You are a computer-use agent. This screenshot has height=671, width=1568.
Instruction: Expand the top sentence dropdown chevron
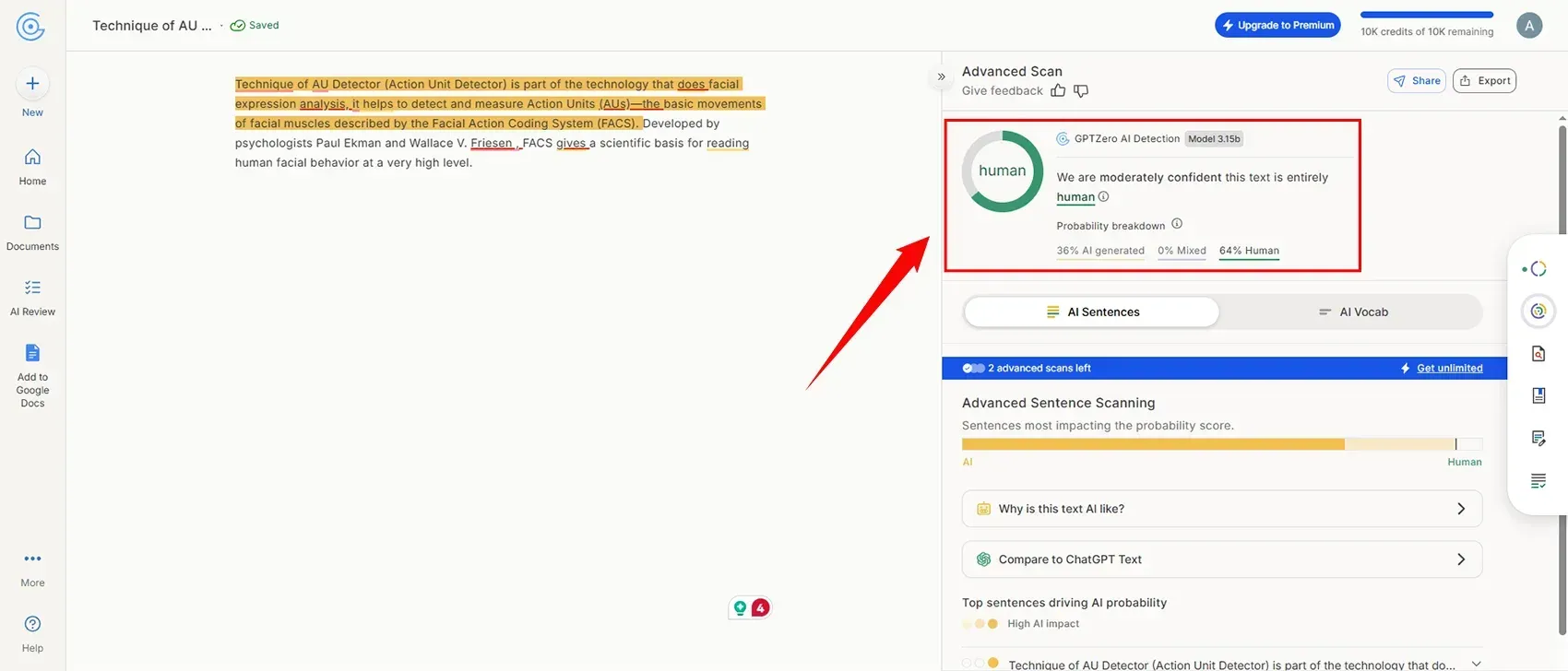(1476, 664)
